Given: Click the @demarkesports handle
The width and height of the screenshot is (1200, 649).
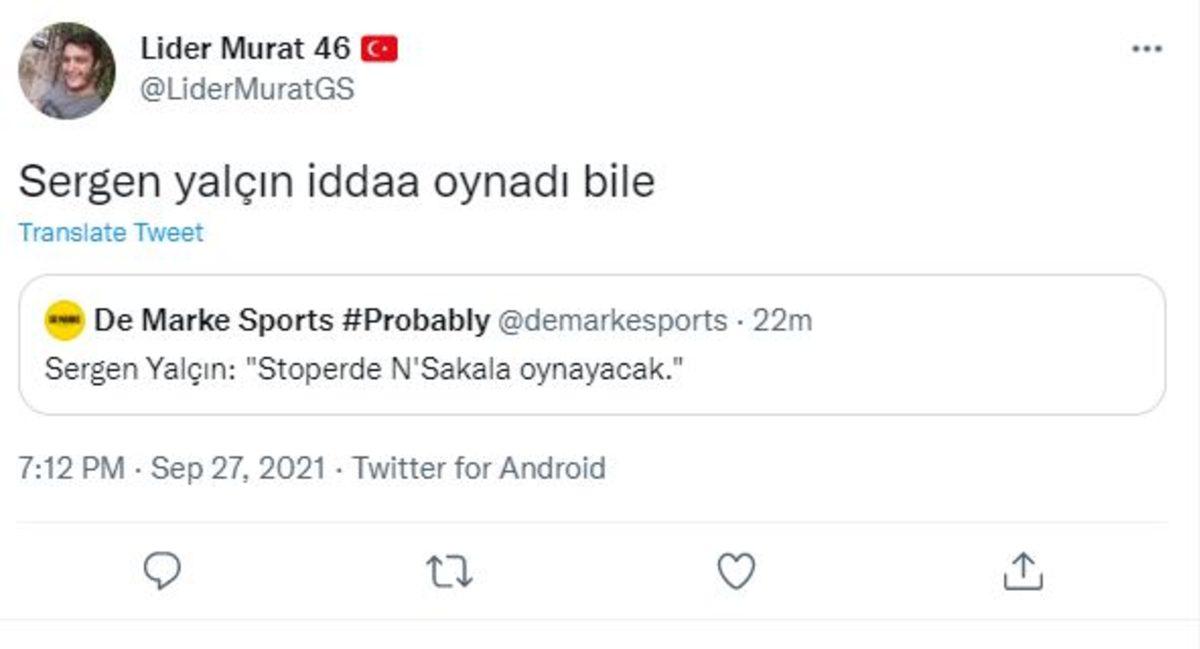Looking at the screenshot, I should click(x=613, y=321).
